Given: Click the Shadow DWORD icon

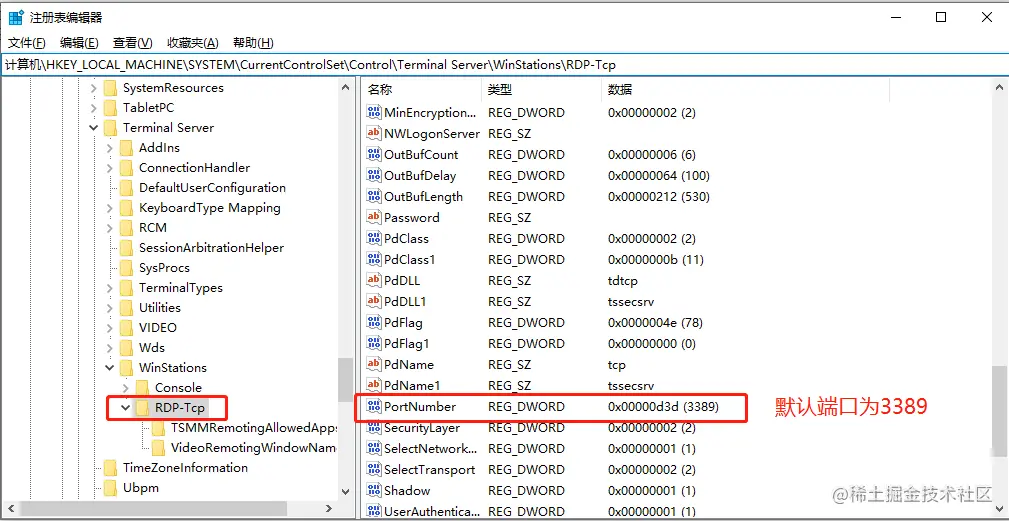Looking at the screenshot, I should pyautogui.click(x=374, y=491).
